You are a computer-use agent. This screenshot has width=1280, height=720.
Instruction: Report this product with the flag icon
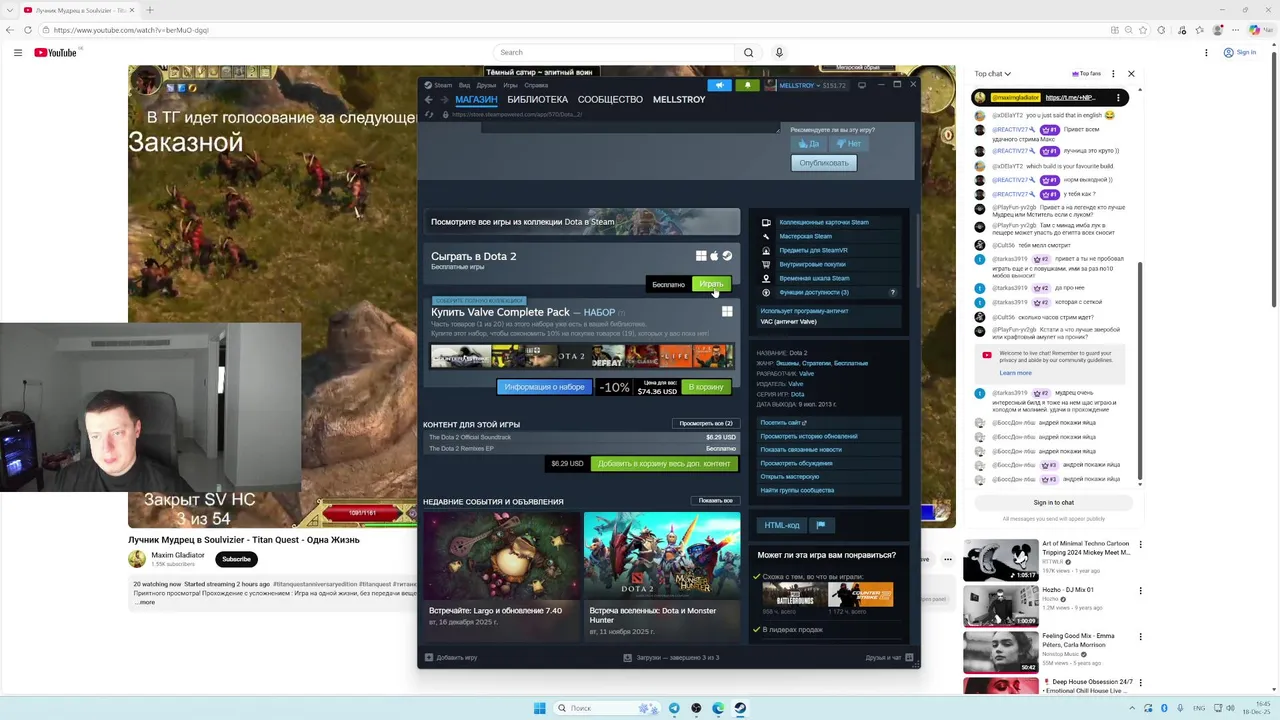pos(820,525)
